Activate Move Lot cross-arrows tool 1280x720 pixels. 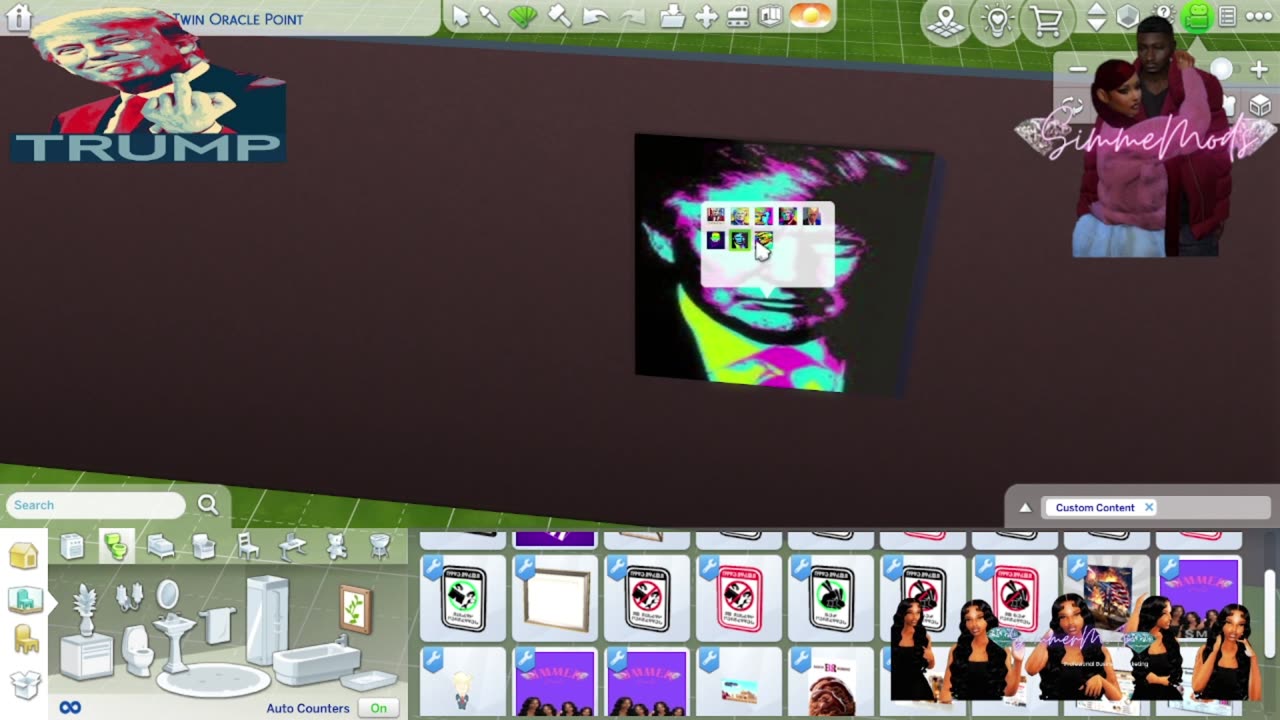(x=706, y=16)
